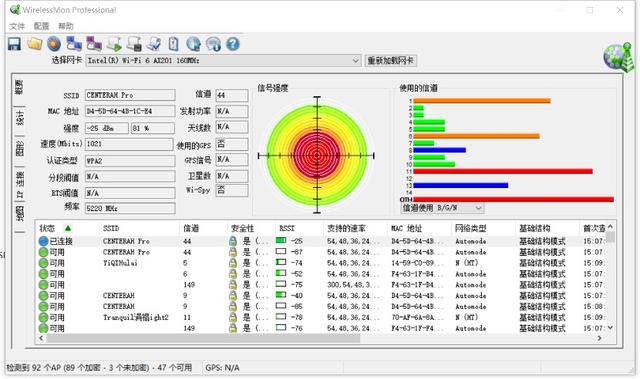Open help with blue question mark icon

(x=233, y=44)
